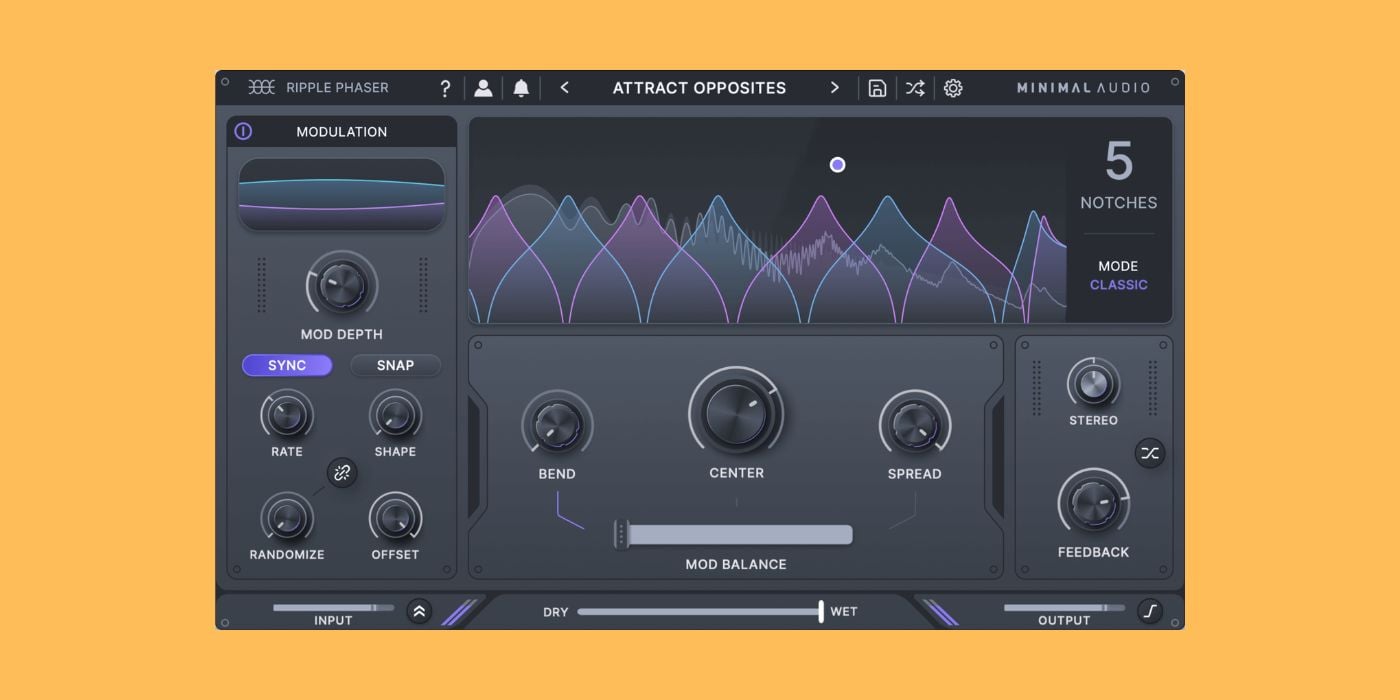Open the user account icon
The image size is (1400, 700).
point(483,88)
